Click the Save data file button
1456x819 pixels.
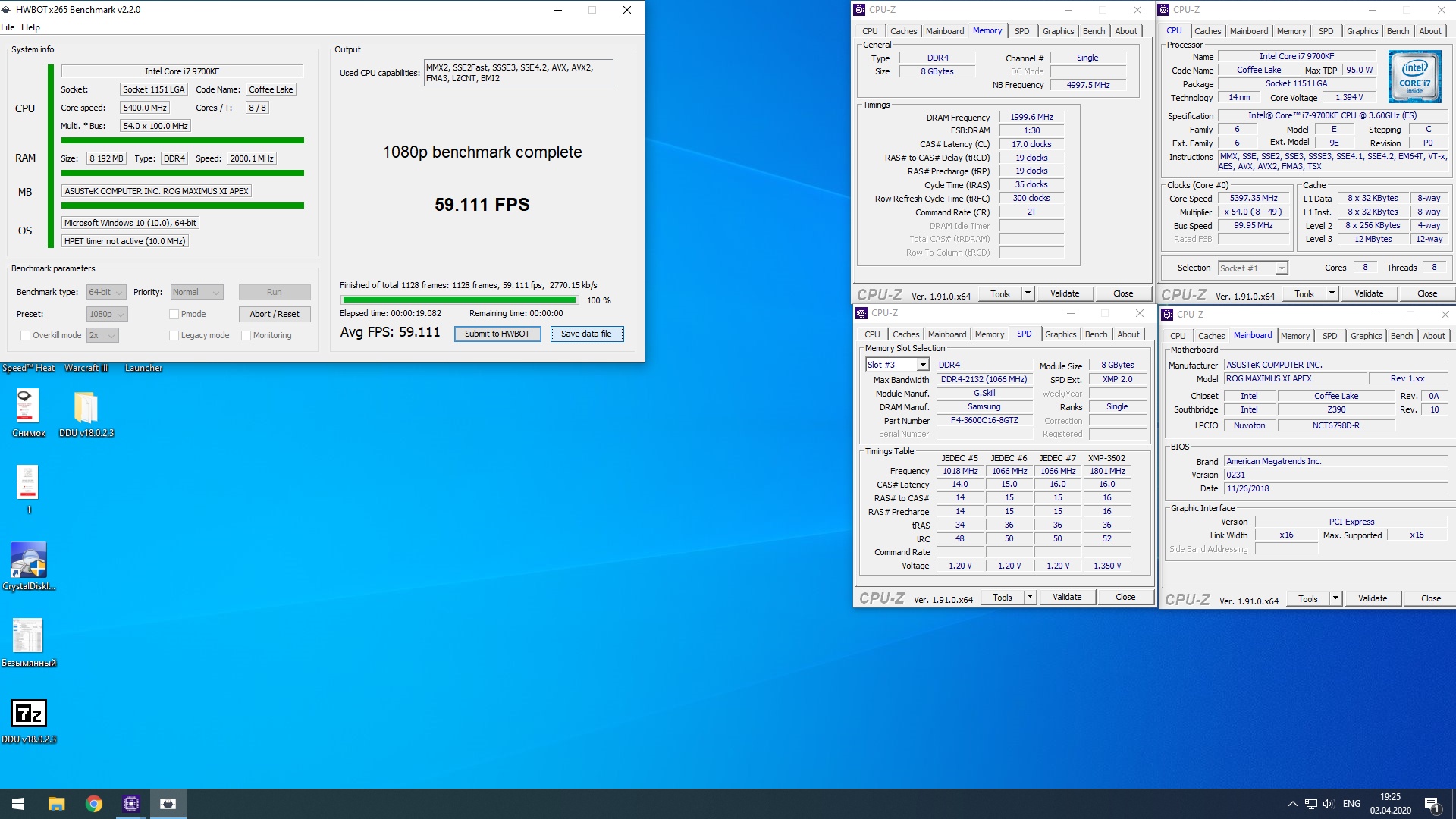(587, 334)
